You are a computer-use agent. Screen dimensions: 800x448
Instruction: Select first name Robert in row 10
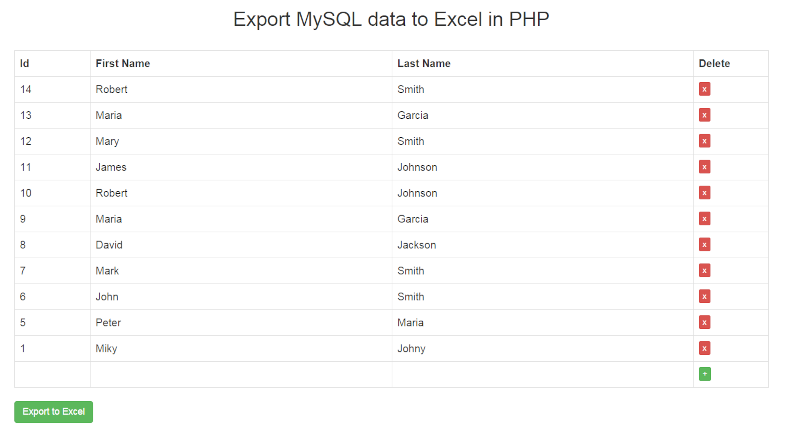pos(111,193)
